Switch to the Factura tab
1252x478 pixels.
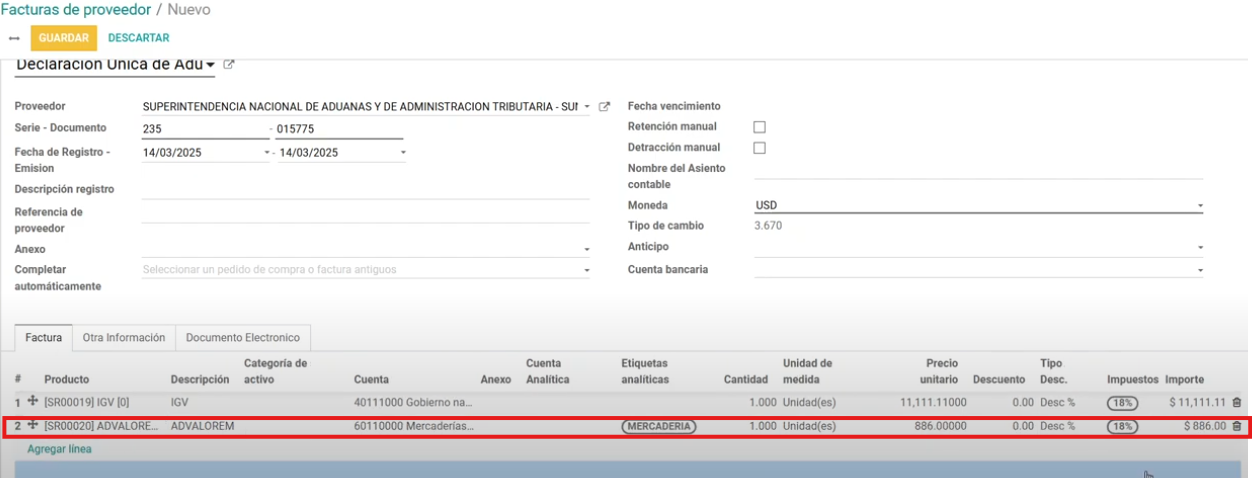44,338
